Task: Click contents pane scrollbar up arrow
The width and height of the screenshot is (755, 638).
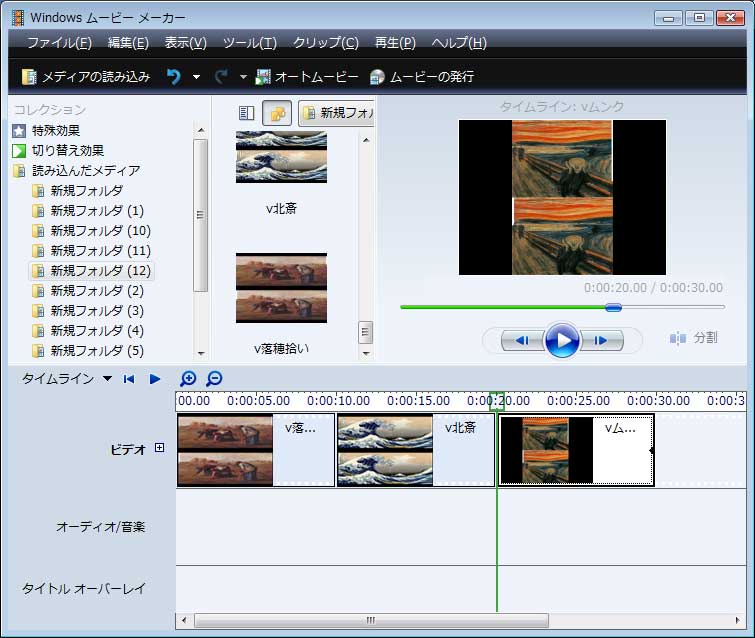Action: [x=366, y=140]
